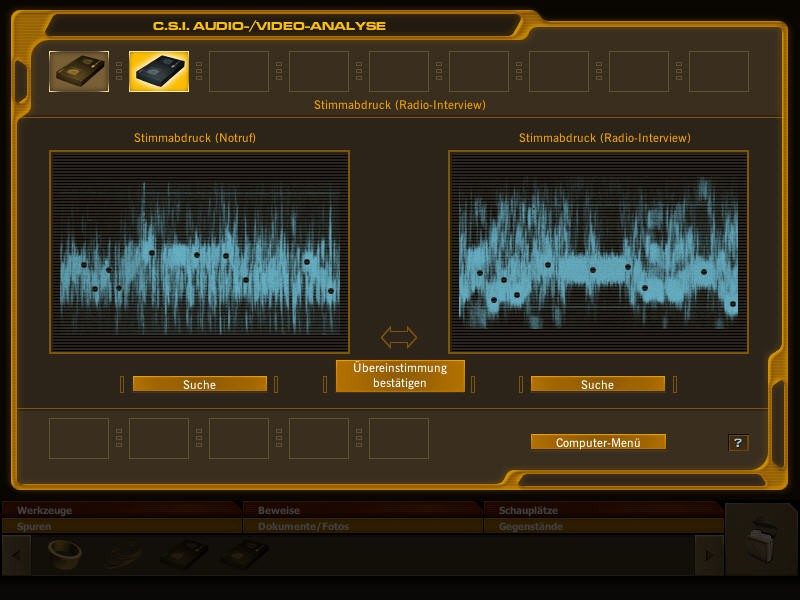Screen dimensions: 800x600
Task: Open the case file folder icon
Action: click(760, 540)
